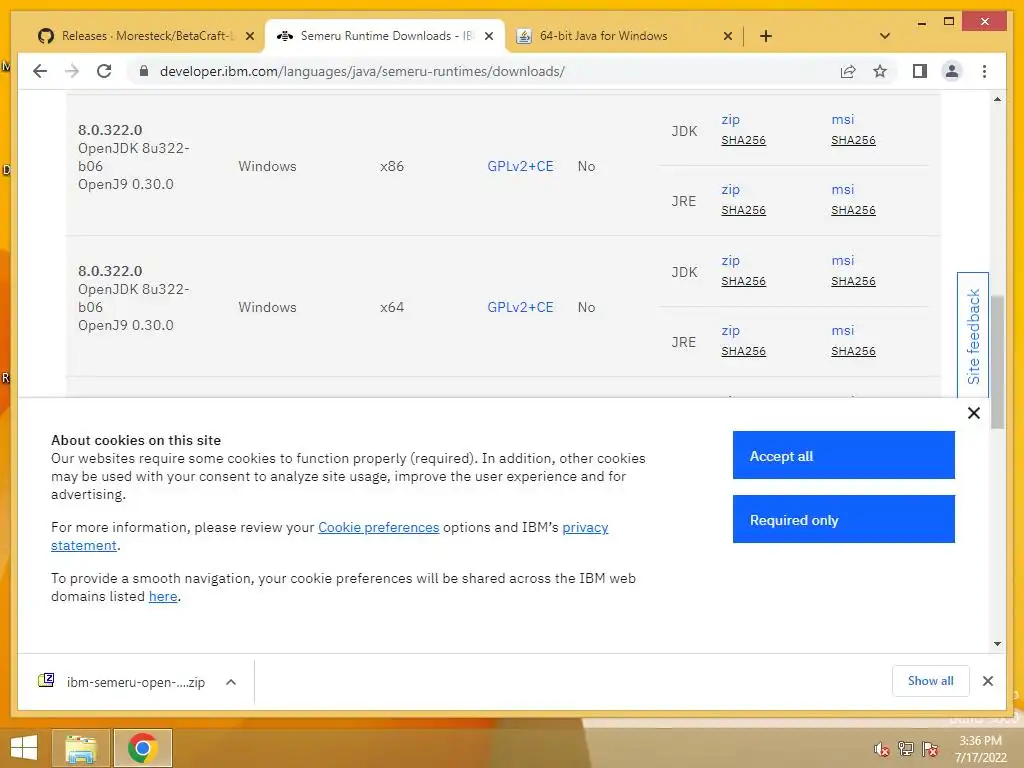Click the page vertical scrollbar thumb

pyautogui.click(x=997, y=362)
